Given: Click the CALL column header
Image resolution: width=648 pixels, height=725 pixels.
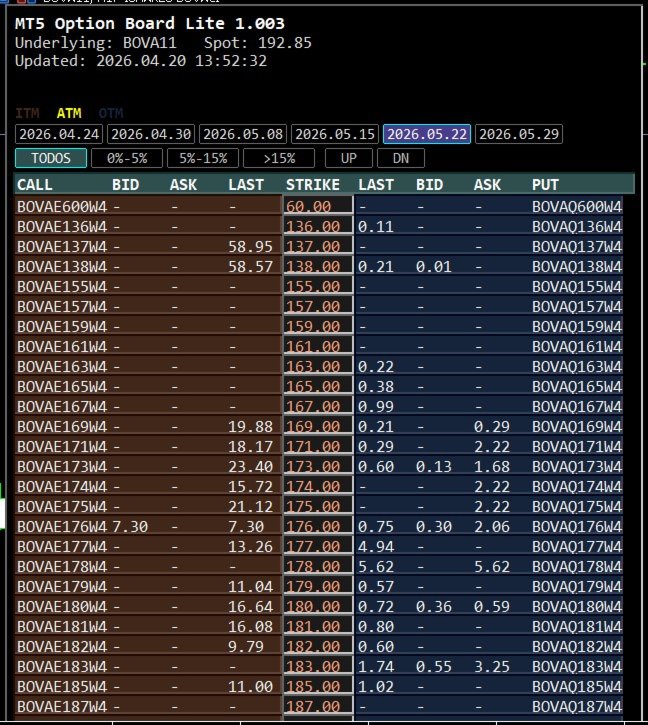Looking at the screenshot, I should pos(35,184).
